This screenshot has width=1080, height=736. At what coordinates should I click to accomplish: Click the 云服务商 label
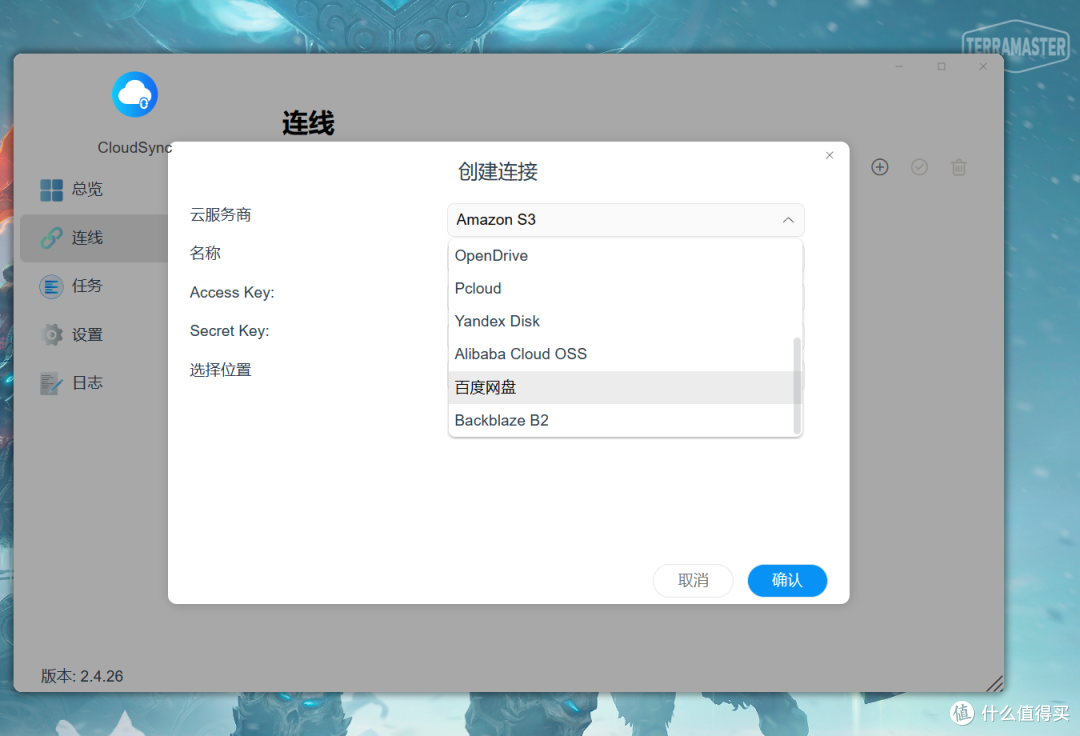click(x=220, y=215)
